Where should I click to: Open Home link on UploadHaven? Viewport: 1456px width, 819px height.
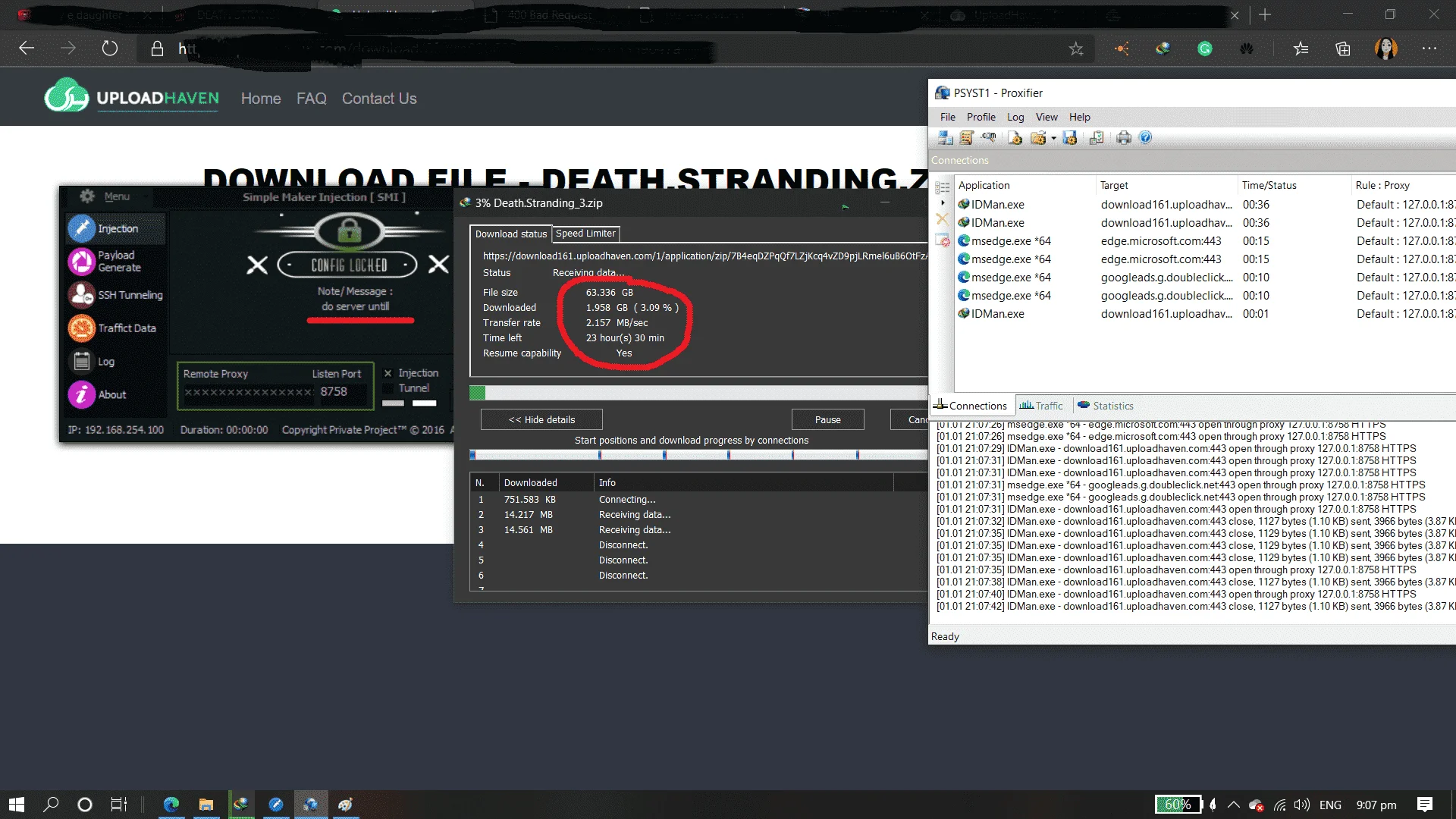(x=261, y=99)
